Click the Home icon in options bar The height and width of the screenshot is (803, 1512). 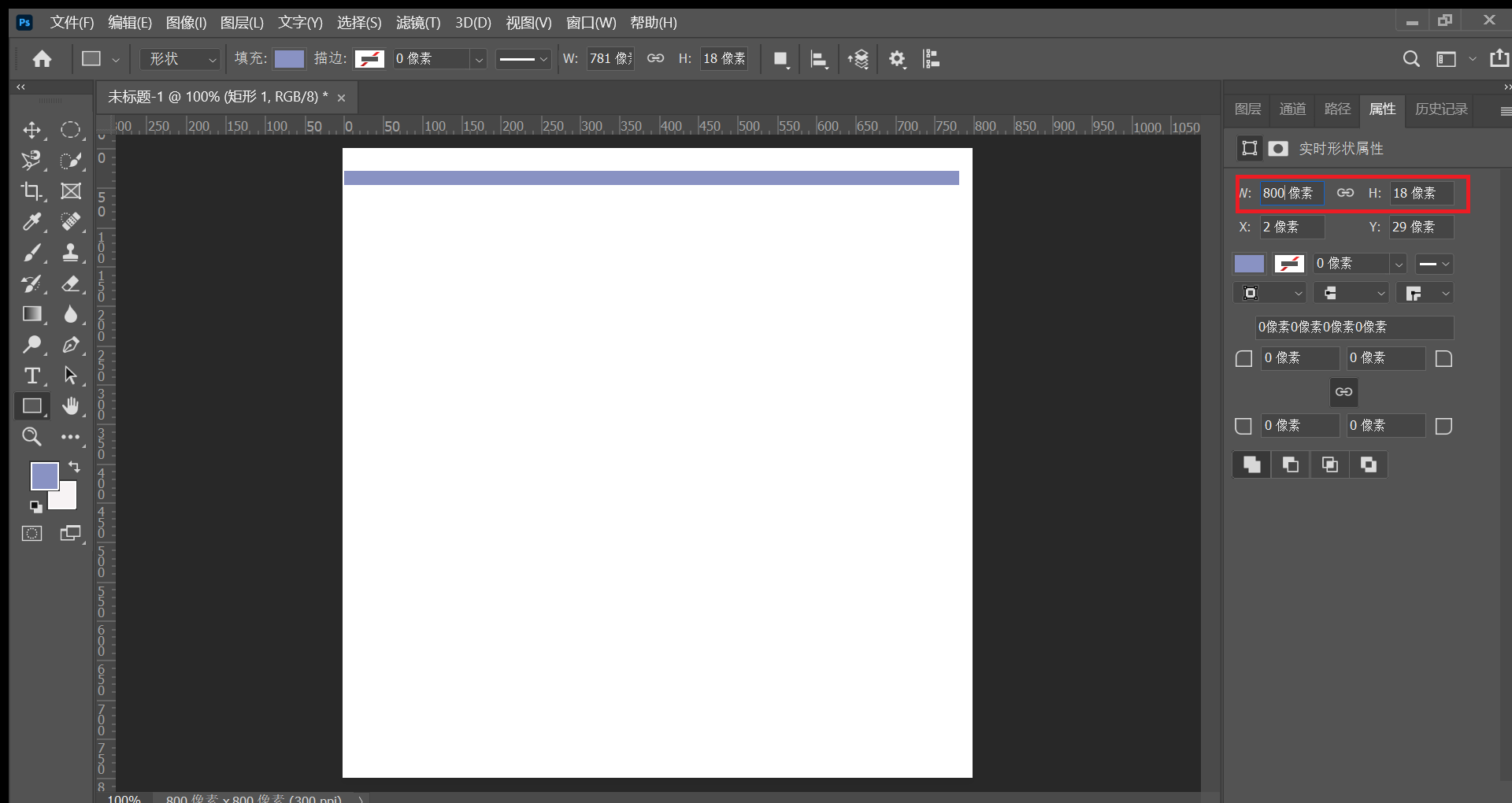pyautogui.click(x=42, y=59)
